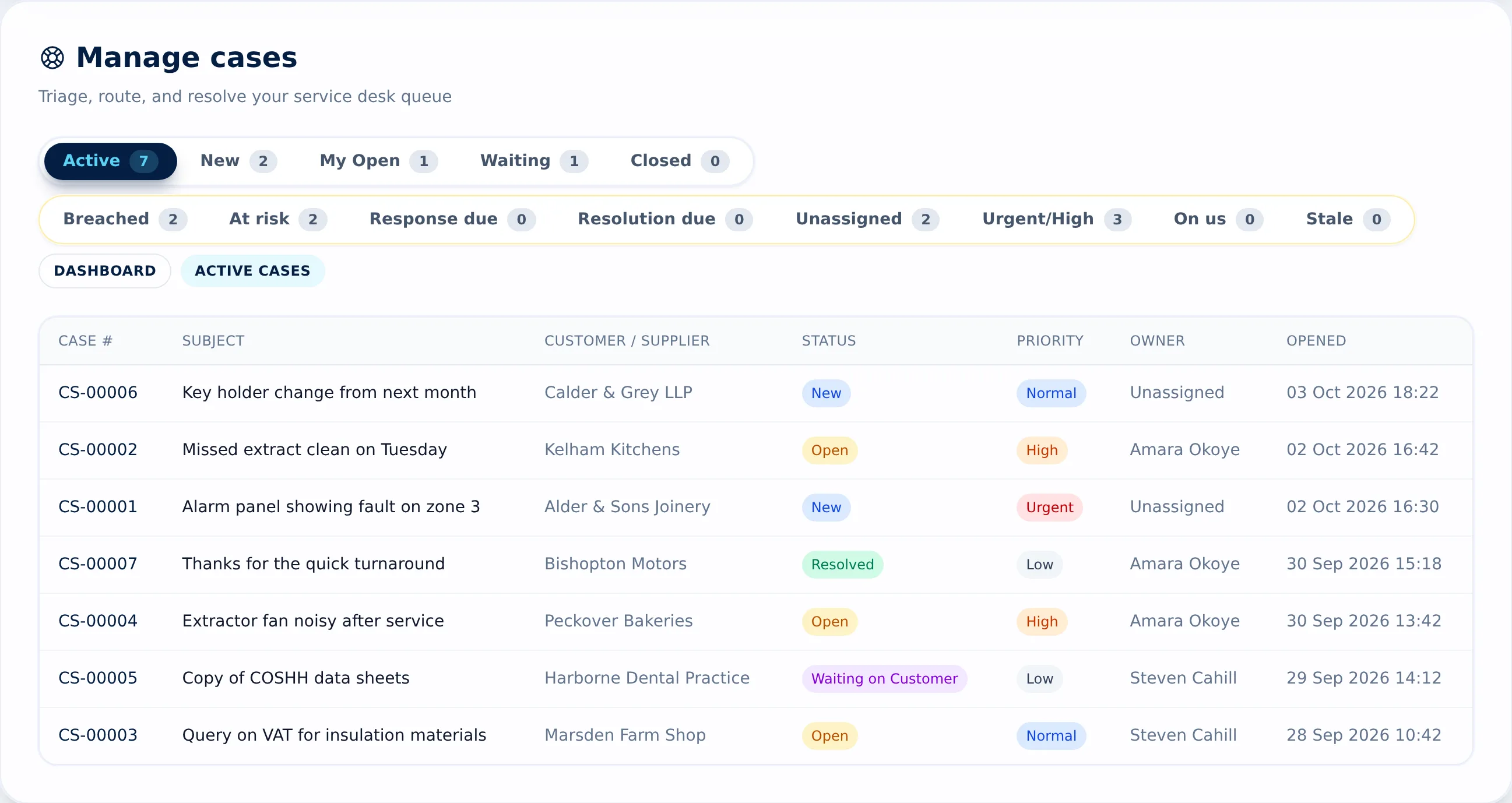Click the Resolved status badge
The height and width of the screenshot is (803, 1512).
tap(842, 564)
